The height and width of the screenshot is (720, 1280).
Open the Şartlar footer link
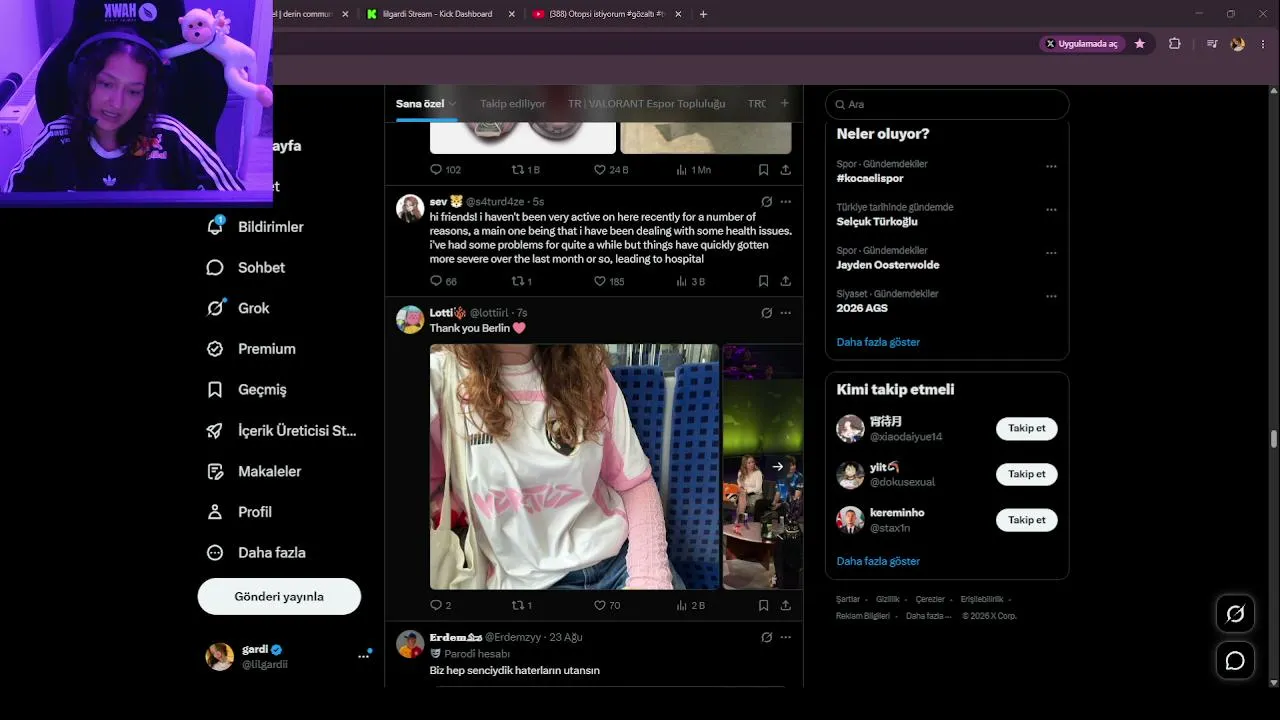click(848, 599)
